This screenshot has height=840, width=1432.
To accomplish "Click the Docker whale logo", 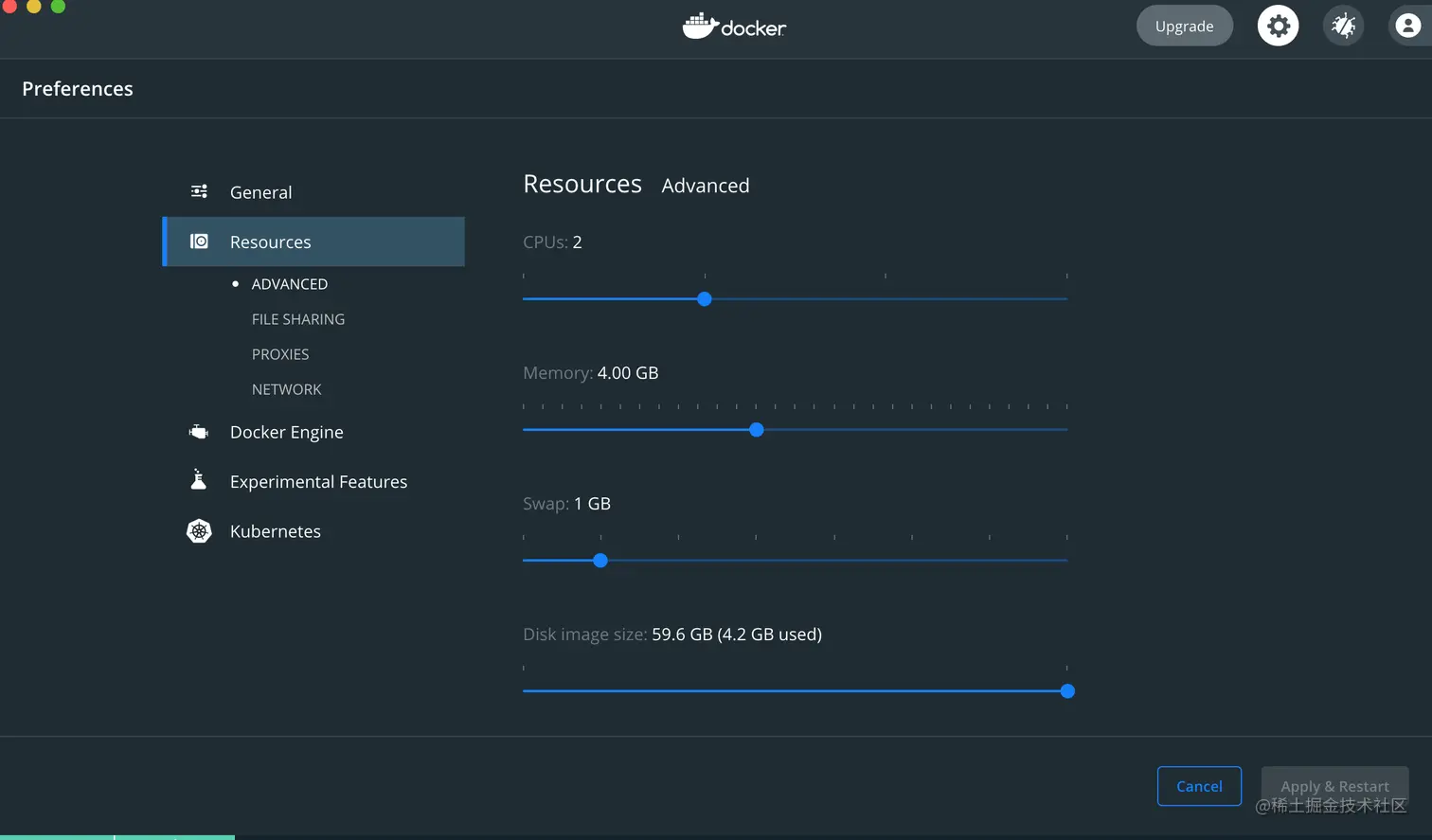I will coord(734,27).
